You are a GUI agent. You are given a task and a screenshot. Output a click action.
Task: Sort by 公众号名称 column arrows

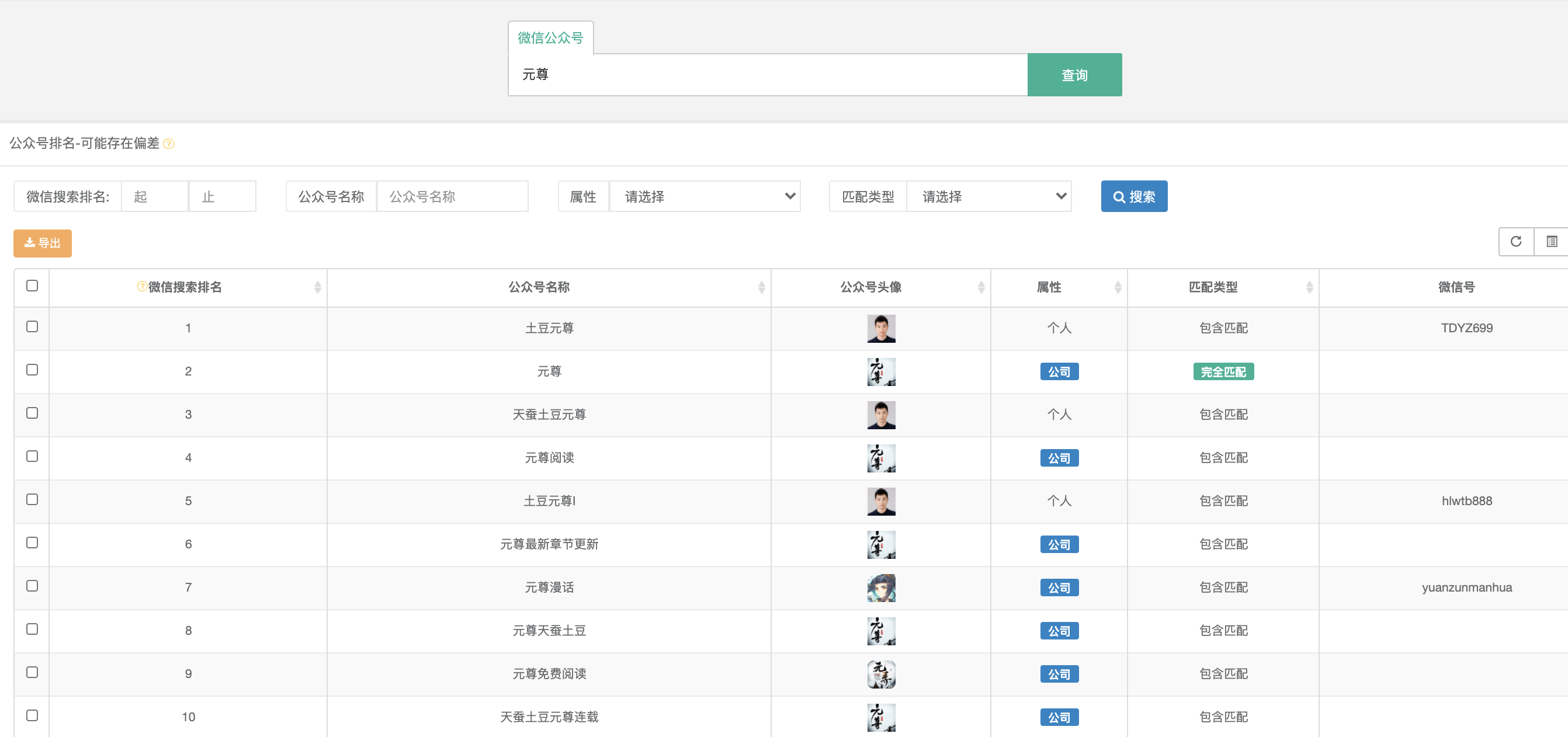click(x=761, y=287)
